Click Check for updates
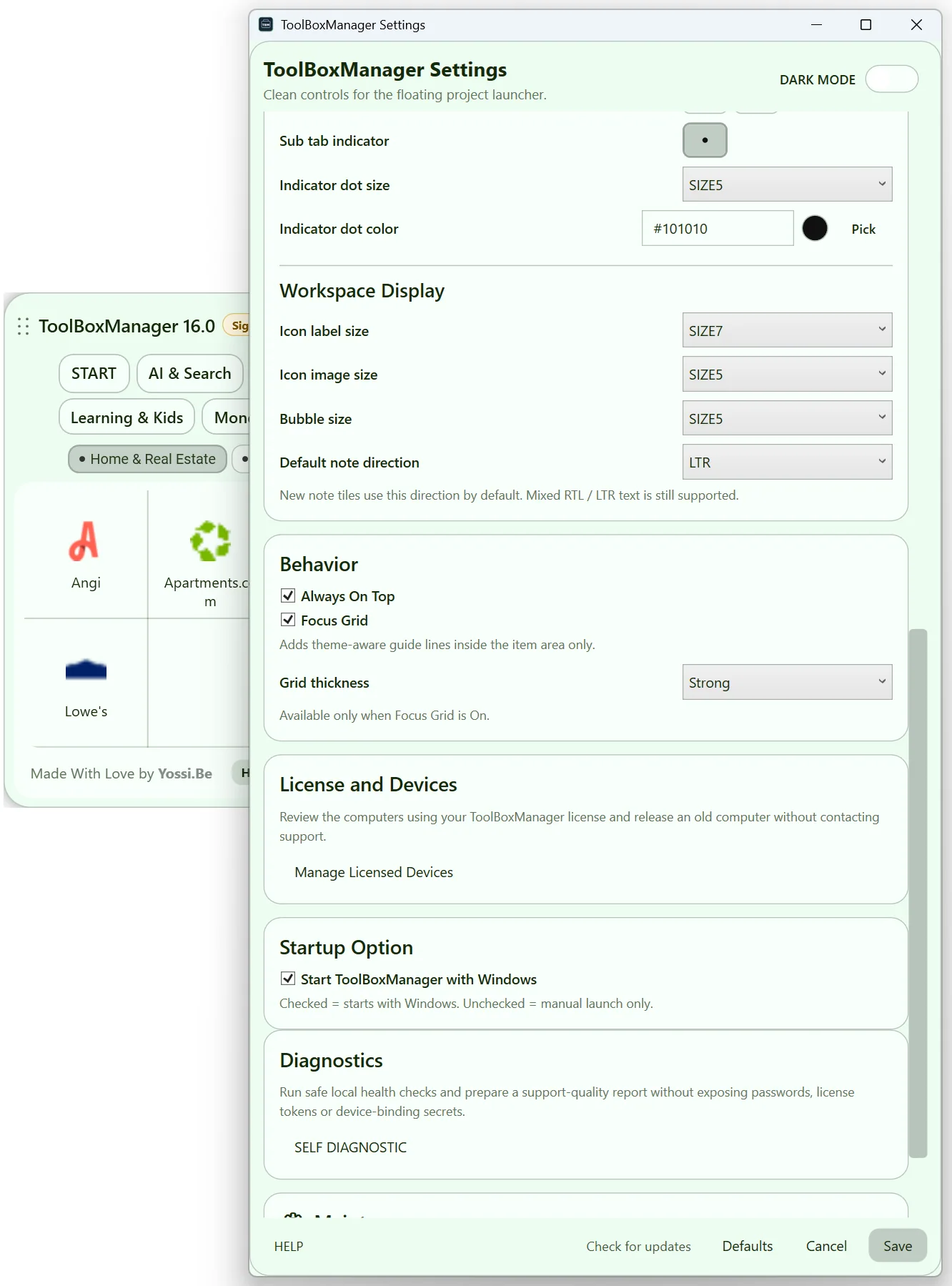Screen dimensions: 952x1286 point(638,1246)
